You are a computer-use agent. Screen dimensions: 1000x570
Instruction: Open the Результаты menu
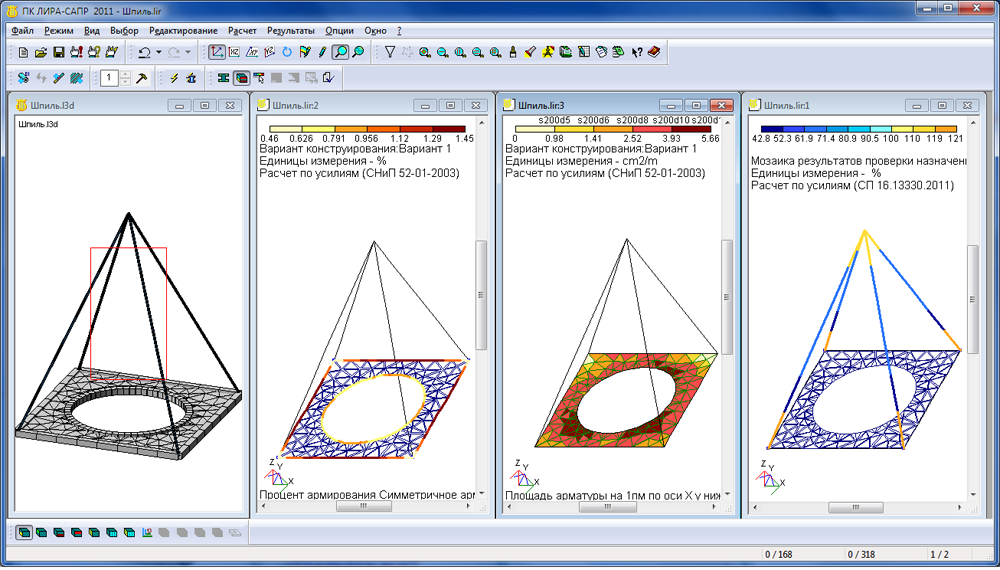click(291, 31)
